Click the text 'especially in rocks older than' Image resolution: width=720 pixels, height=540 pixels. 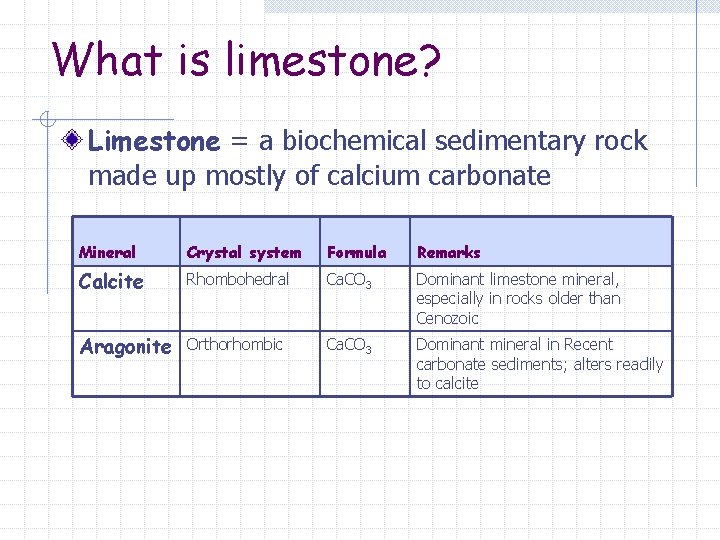(518, 298)
